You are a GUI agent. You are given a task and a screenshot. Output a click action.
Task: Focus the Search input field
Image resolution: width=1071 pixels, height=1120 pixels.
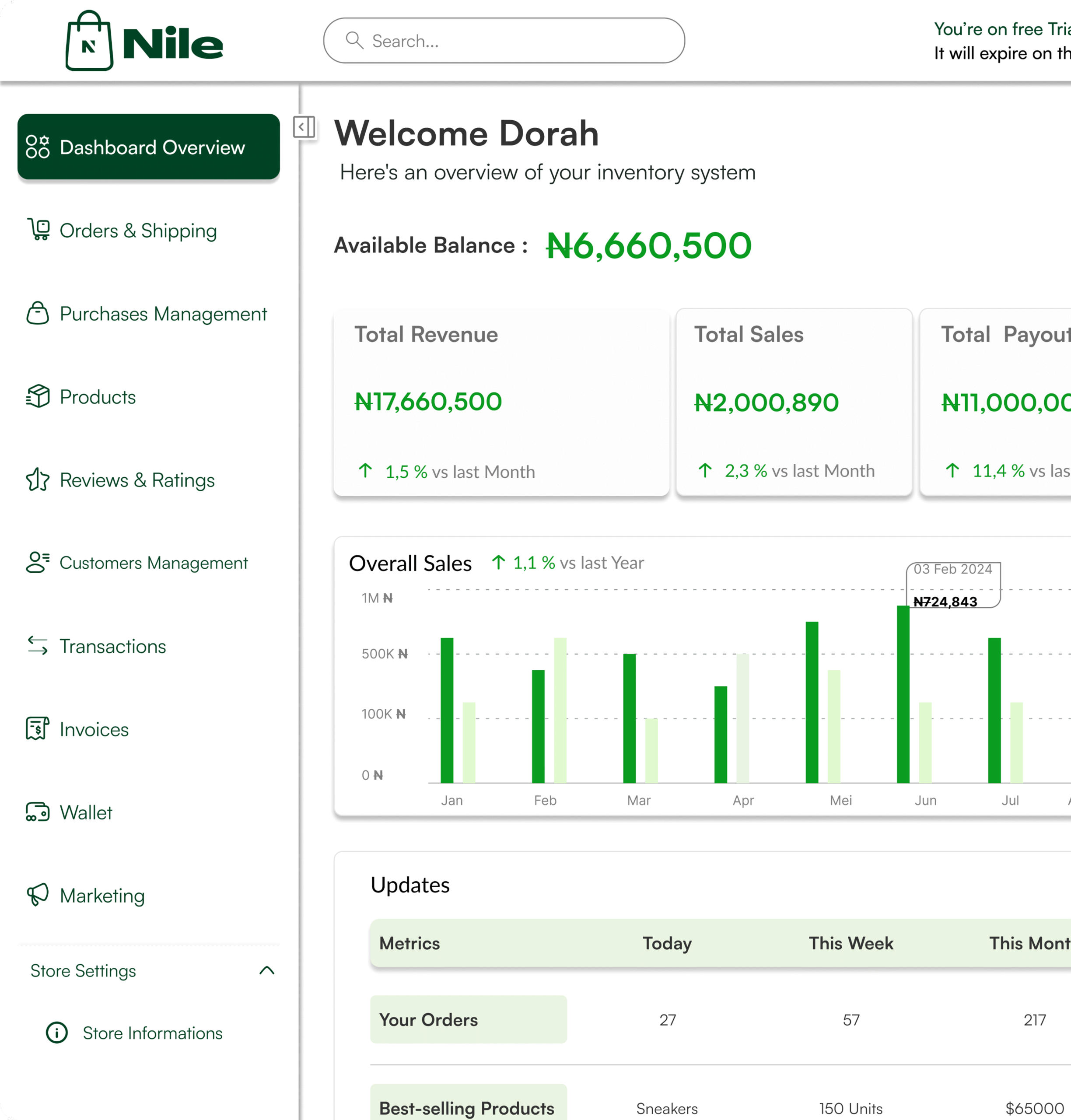click(504, 41)
